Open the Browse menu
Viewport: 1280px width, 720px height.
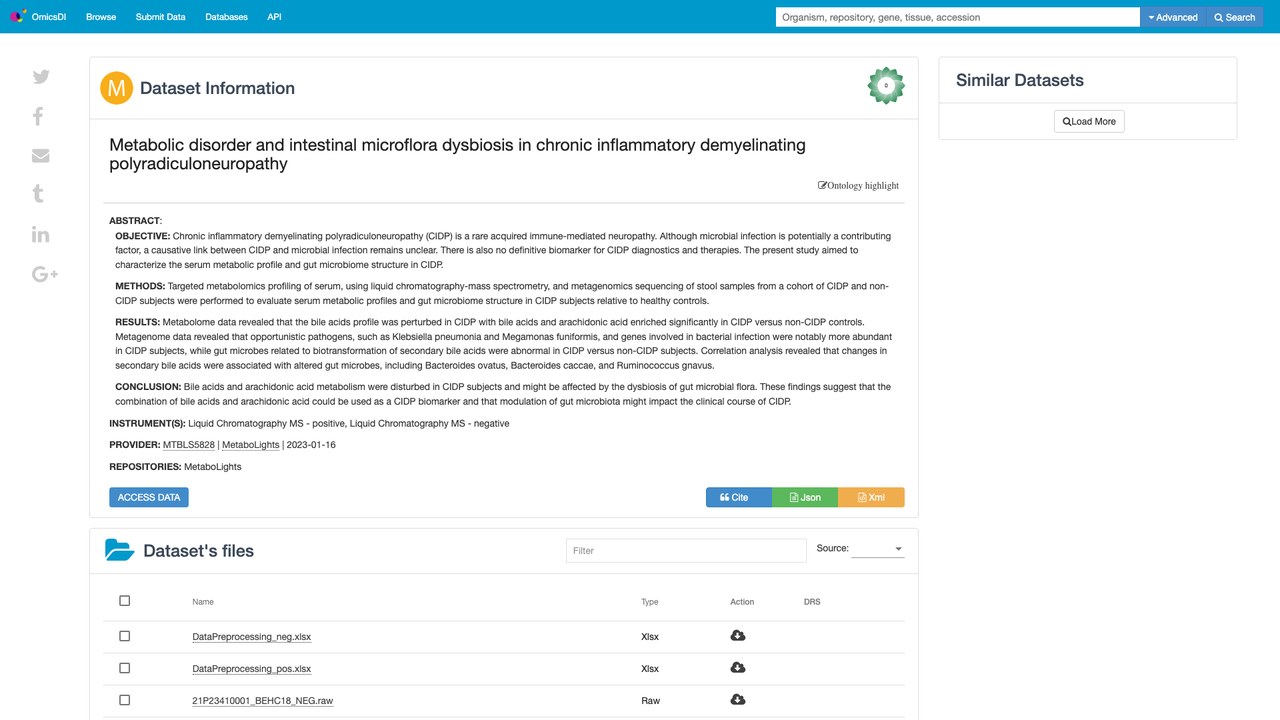coord(101,17)
